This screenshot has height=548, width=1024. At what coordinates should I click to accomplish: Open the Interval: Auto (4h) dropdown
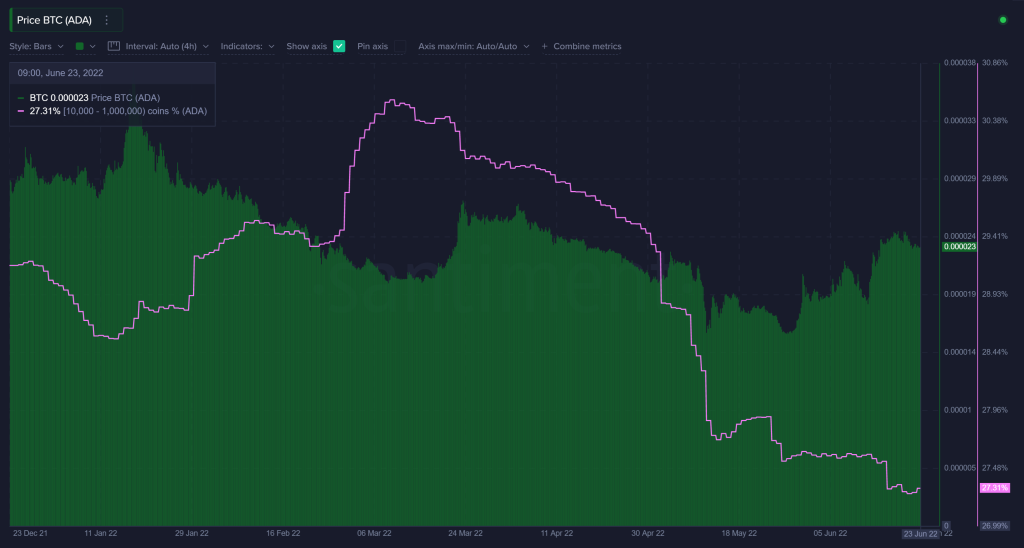[x=166, y=46]
